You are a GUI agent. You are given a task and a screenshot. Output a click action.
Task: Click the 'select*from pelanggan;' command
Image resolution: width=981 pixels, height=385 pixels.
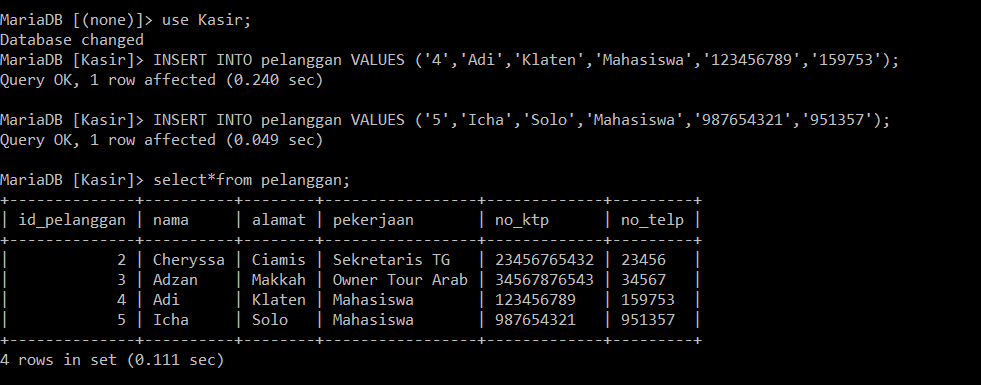point(252,180)
